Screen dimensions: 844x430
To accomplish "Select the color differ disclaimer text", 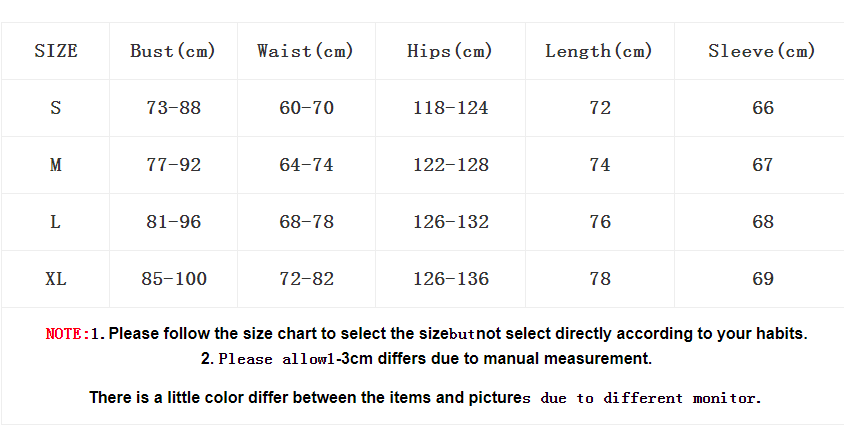I will (424, 398).
